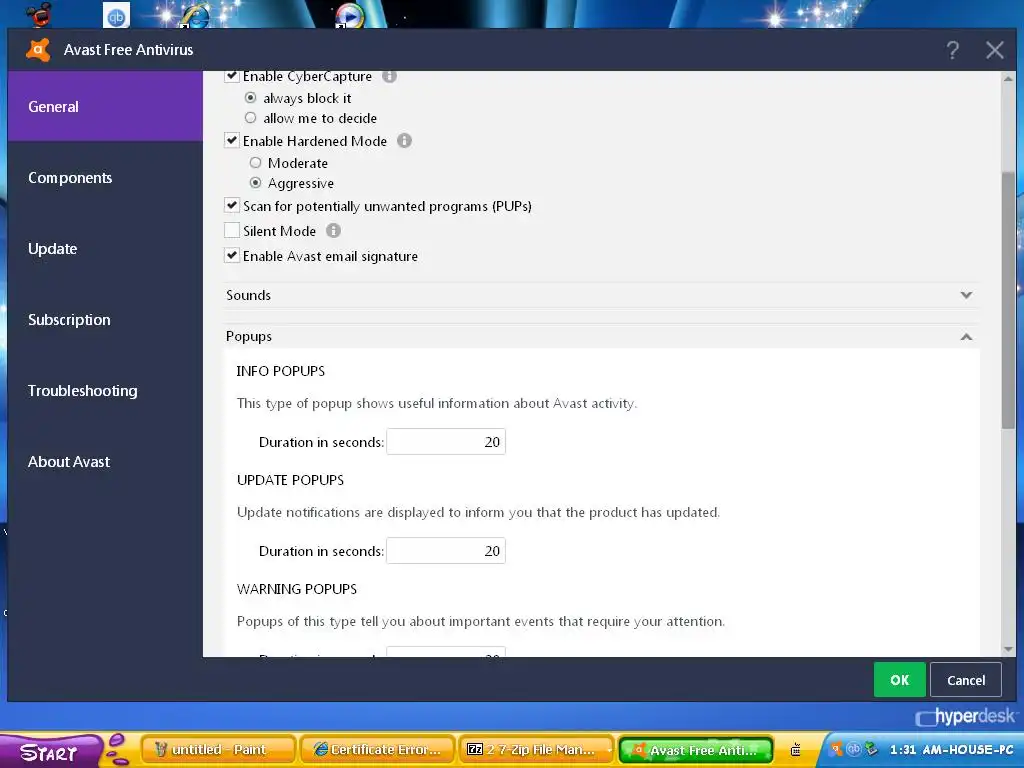Click CyberCapture info icon
This screenshot has width=1024, height=768.
(x=389, y=76)
